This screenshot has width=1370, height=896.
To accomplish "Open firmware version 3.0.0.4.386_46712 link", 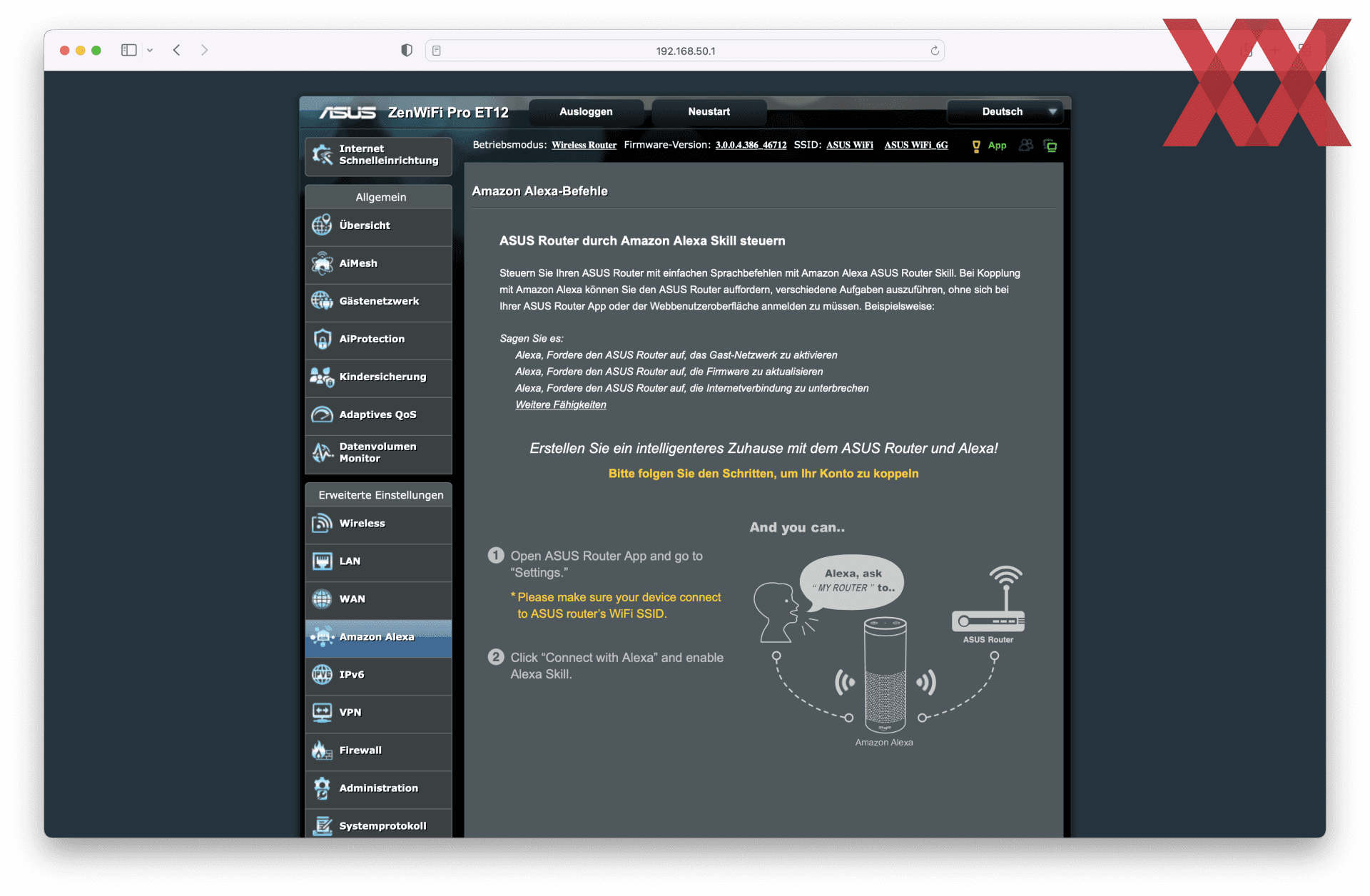I will click(x=751, y=146).
